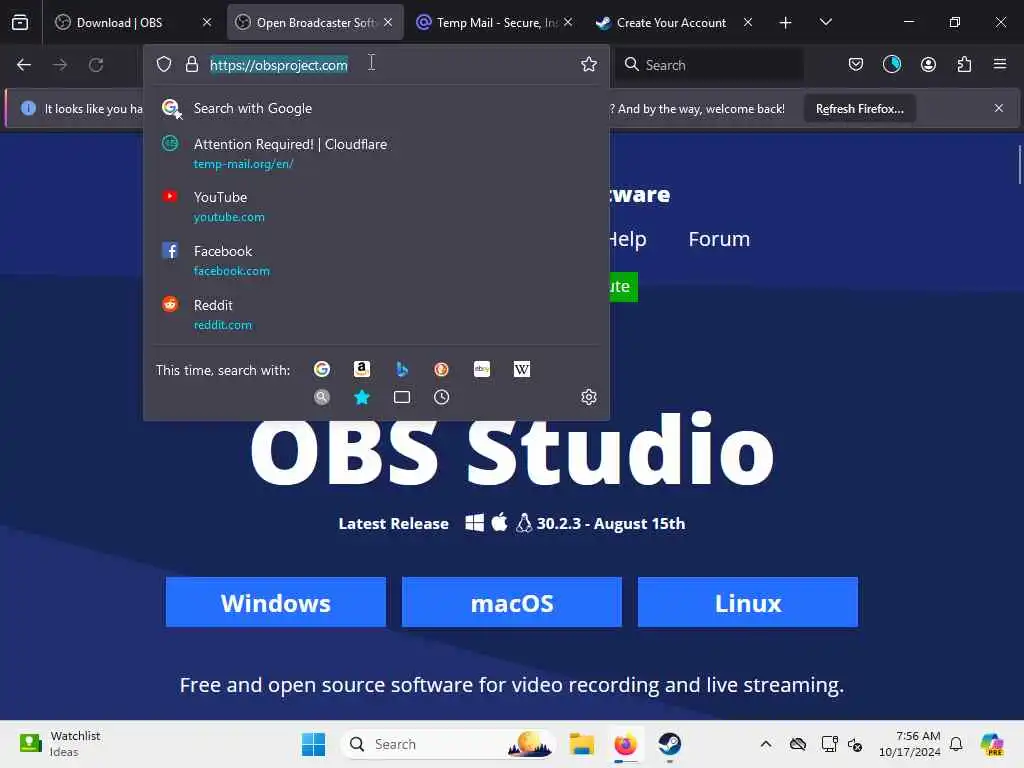Go back one page
This screenshot has width=1024, height=768.
[24, 65]
